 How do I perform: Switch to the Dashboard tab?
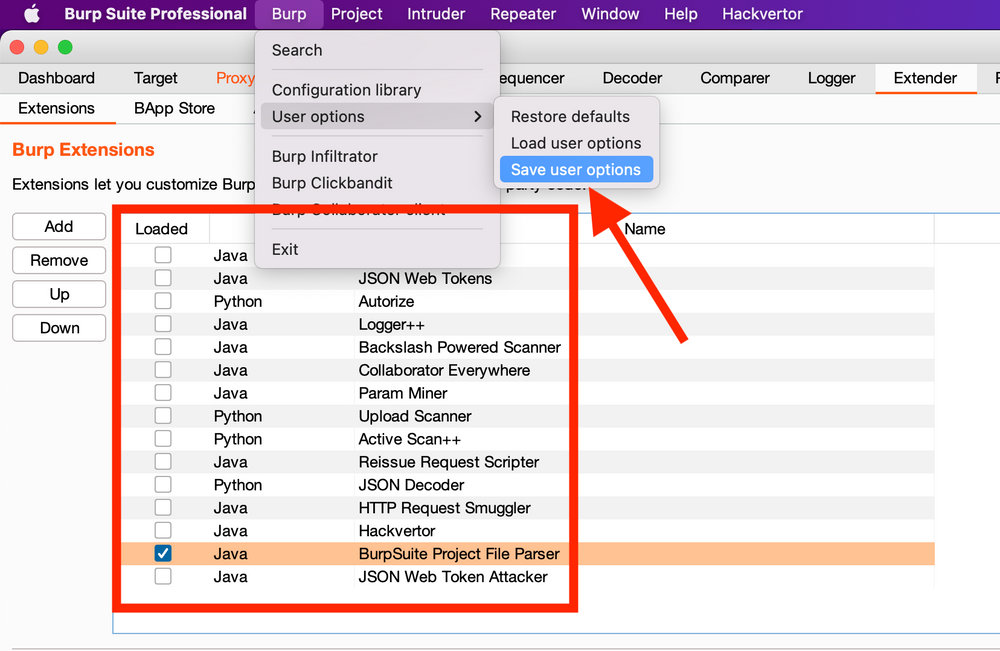(57, 78)
